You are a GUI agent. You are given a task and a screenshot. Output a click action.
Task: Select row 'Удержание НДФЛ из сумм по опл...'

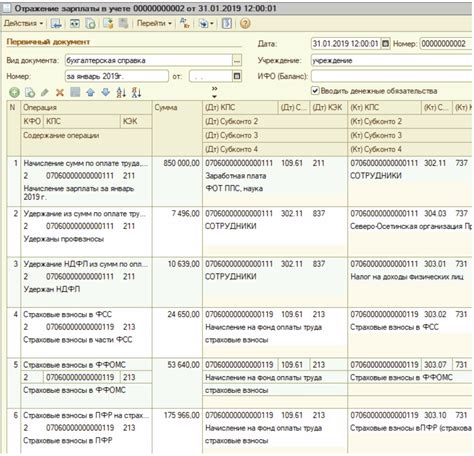point(86,264)
